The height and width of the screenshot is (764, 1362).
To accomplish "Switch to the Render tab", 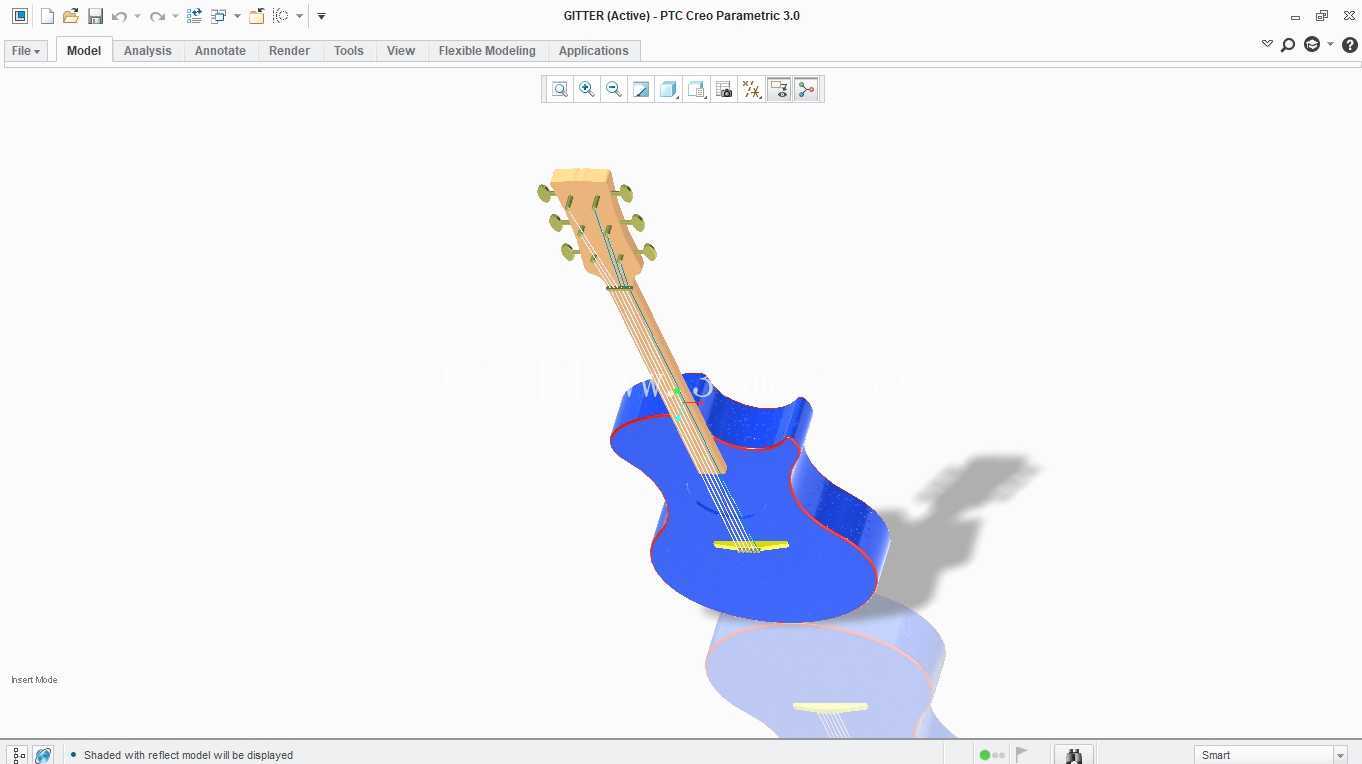I will (289, 51).
